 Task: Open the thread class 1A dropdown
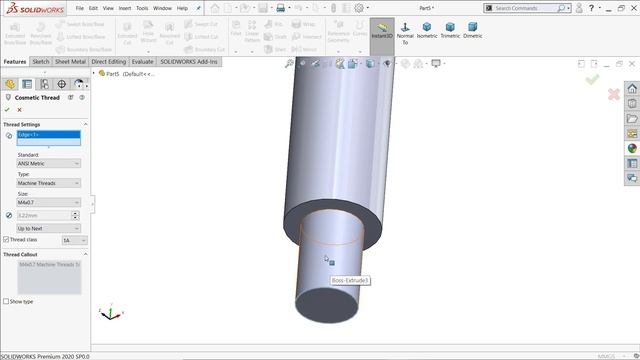pos(74,240)
